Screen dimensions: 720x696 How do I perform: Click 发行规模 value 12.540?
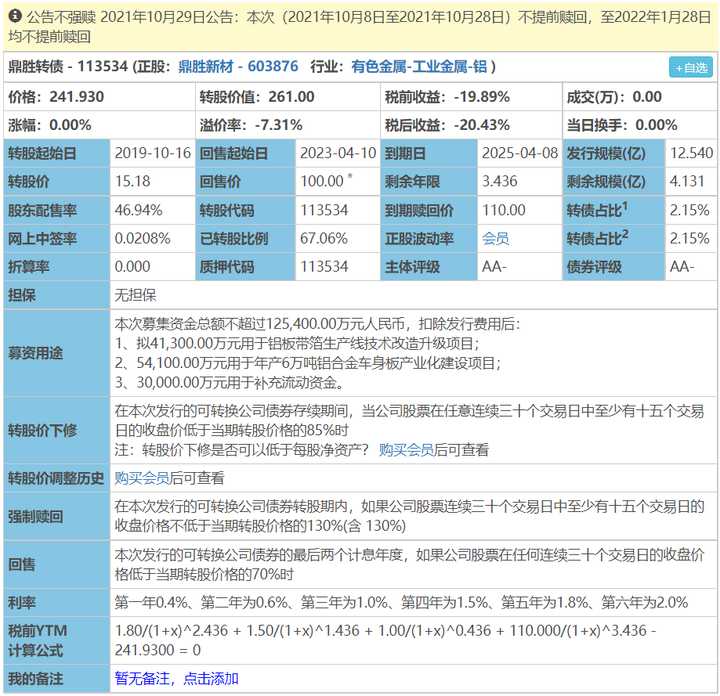click(691, 153)
